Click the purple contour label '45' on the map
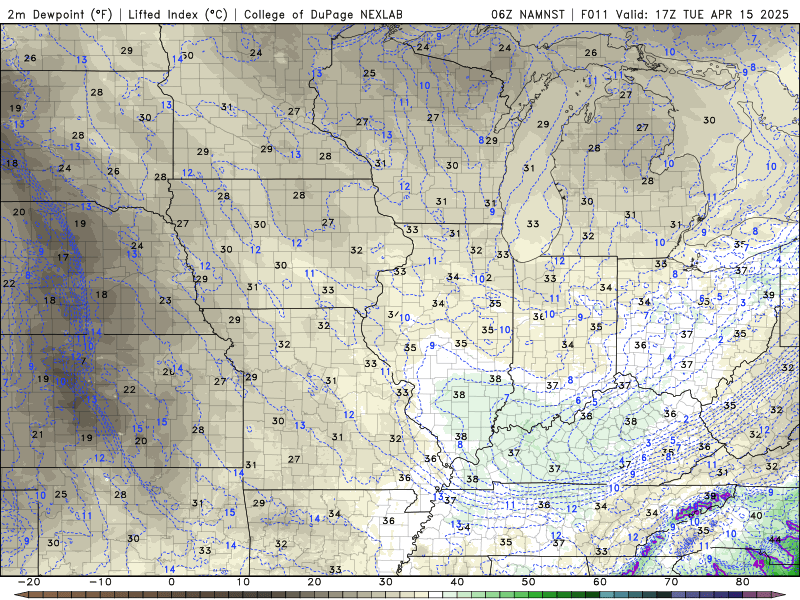The height and width of the screenshot is (600, 800). [x=758, y=564]
